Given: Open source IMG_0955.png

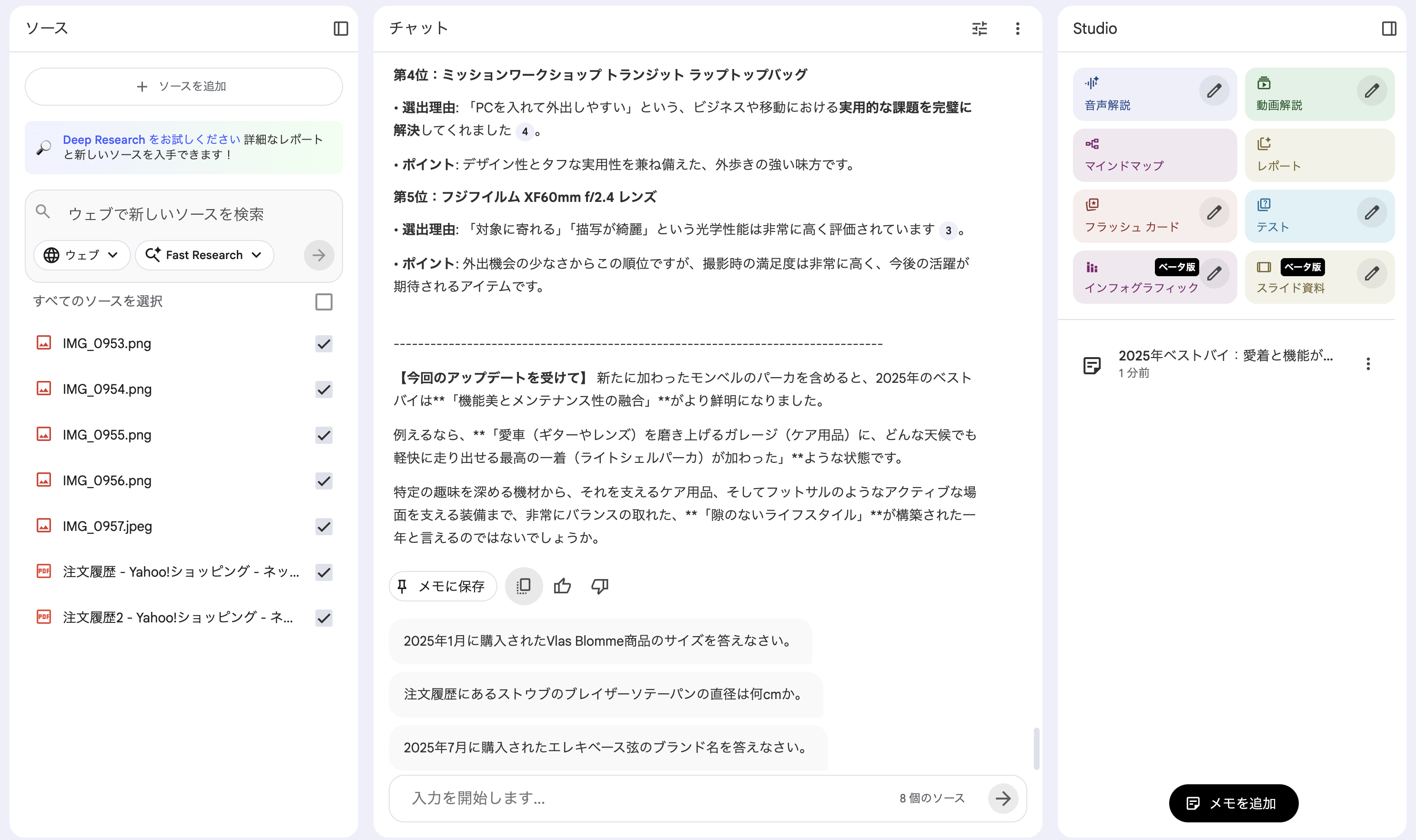Looking at the screenshot, I should [x=107, y=435].
